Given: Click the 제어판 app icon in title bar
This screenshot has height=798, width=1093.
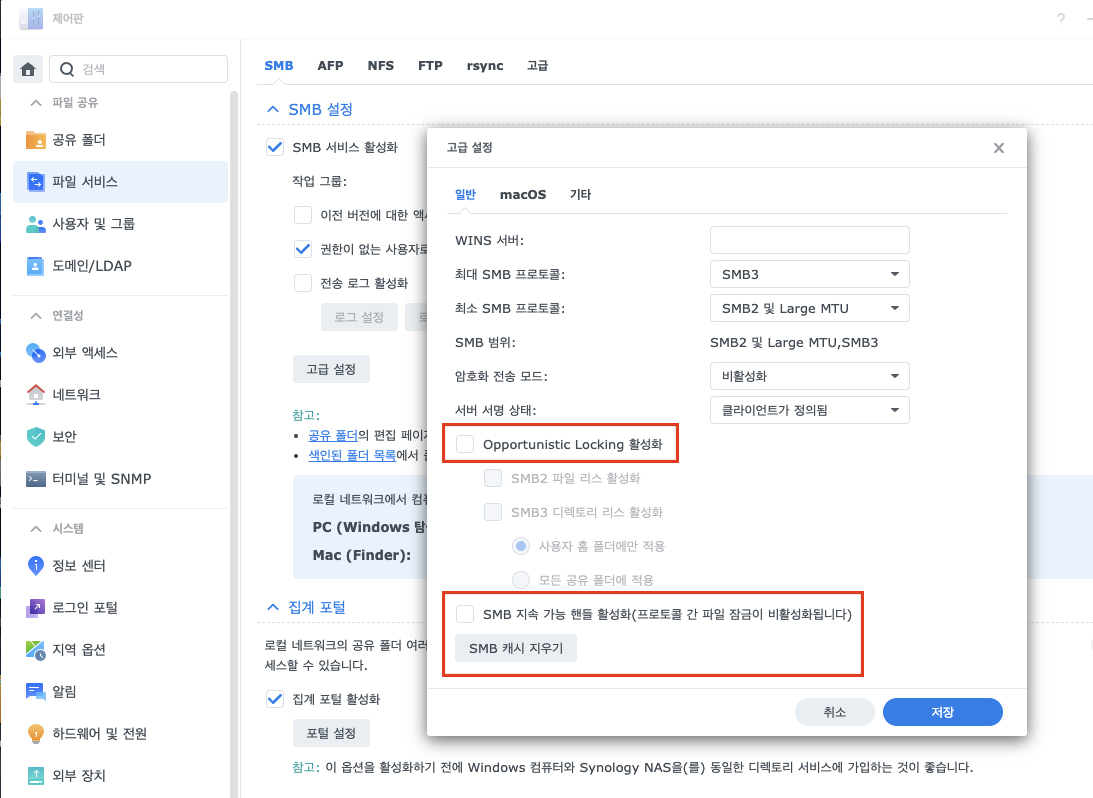Looking at the screenshot, I should pos(31,18).
